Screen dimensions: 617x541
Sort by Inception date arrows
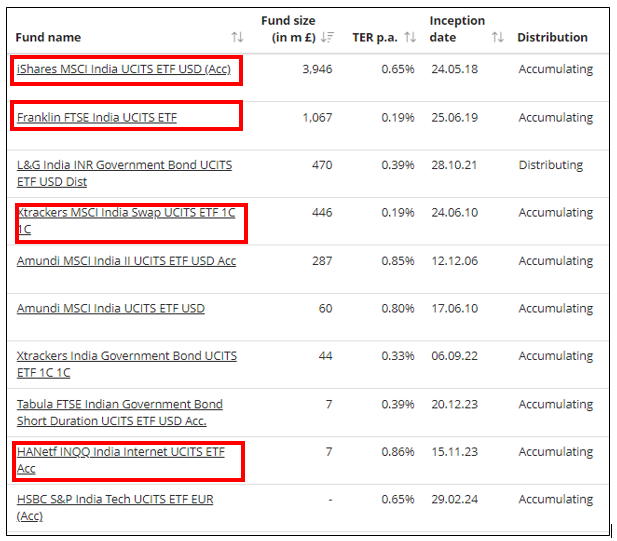click(497, 37)
